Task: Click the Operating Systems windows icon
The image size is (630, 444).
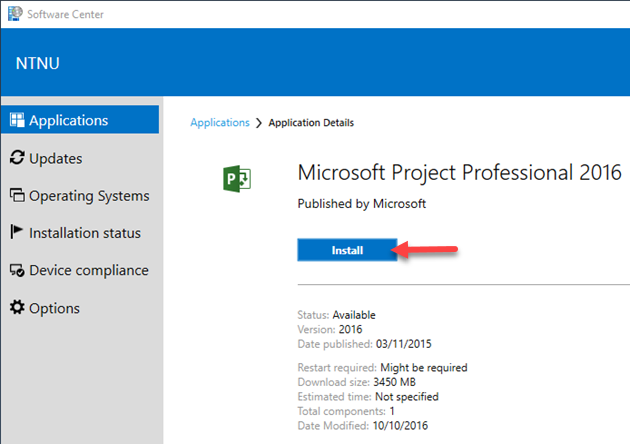Action: pos(17,195)
